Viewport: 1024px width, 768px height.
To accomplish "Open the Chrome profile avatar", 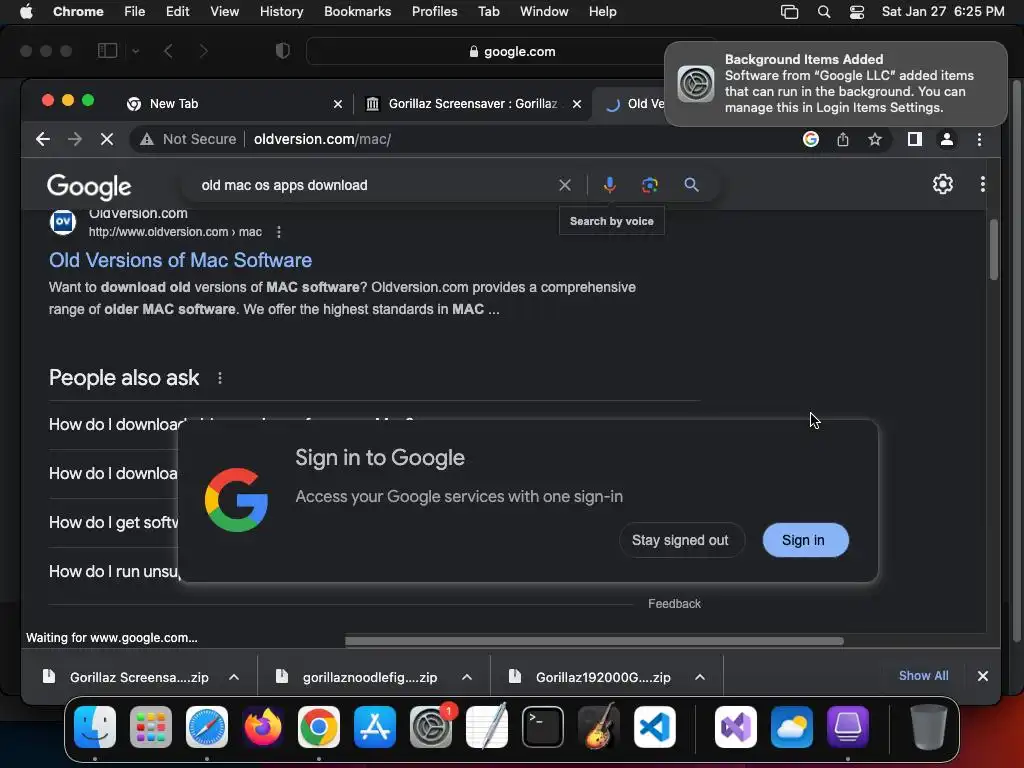I will pyautogui.click(x=946, y=139).
